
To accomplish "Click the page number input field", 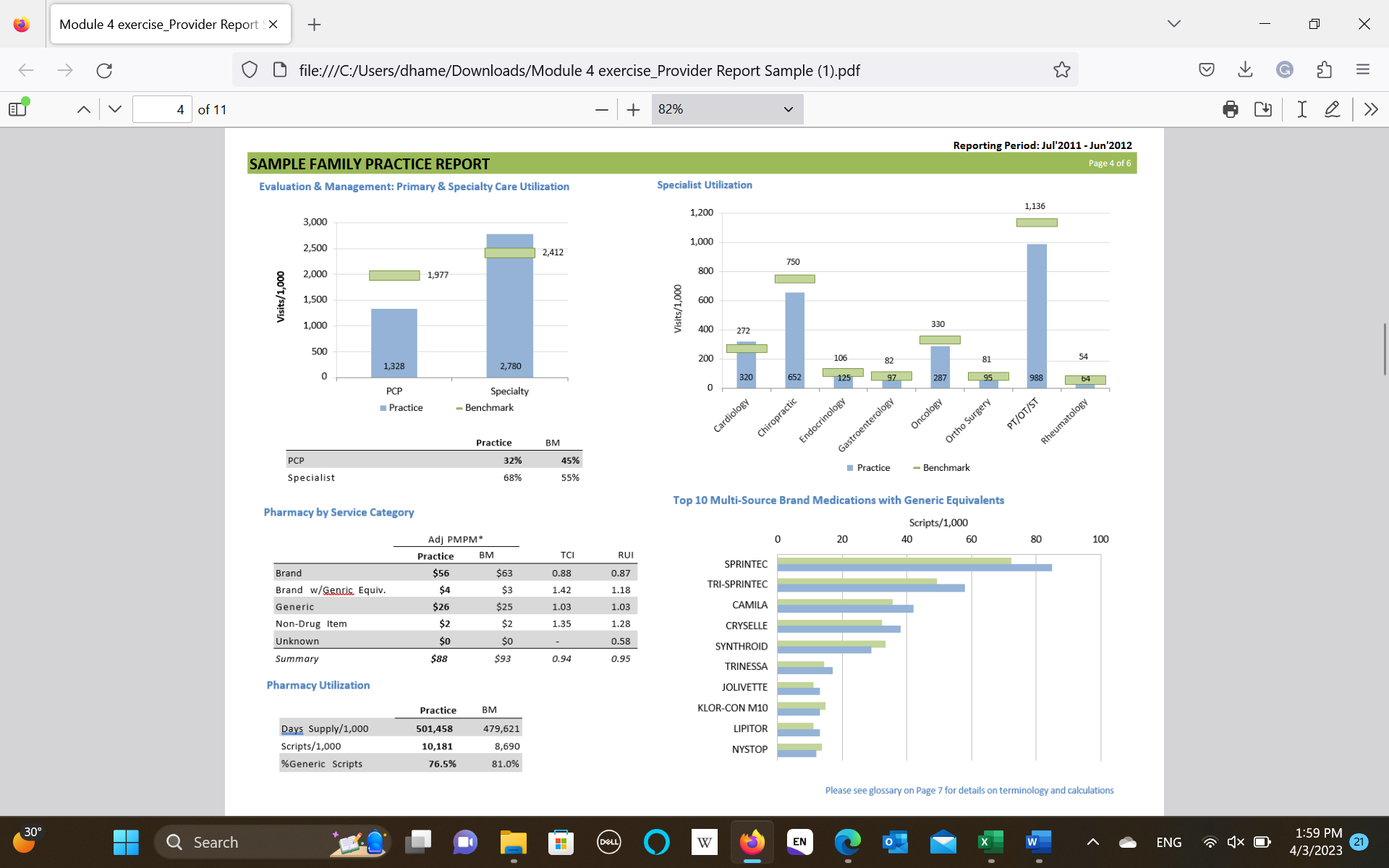I will click(162, 109).
